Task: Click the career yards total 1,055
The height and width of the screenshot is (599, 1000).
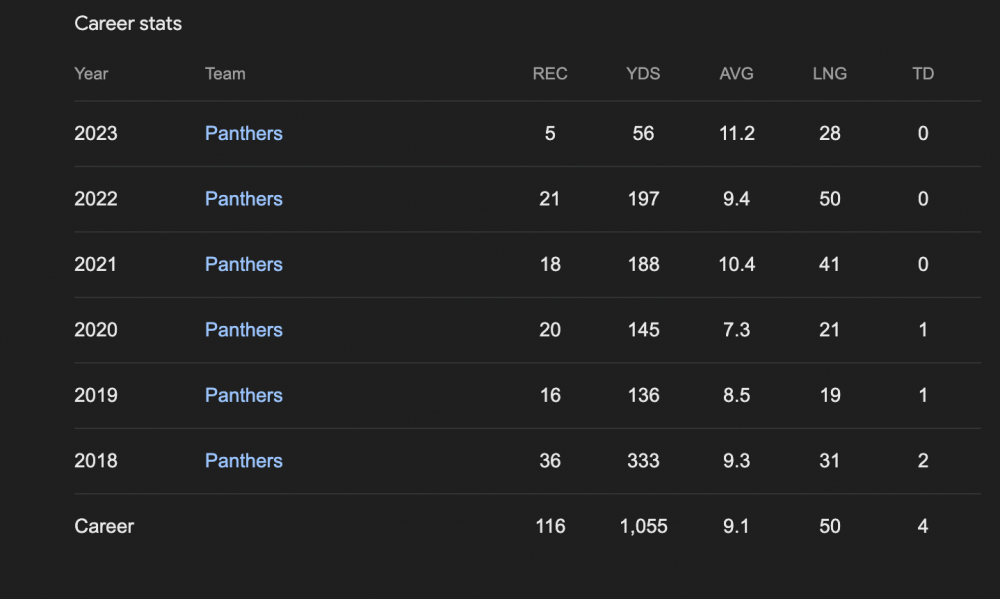Action: 643,526
